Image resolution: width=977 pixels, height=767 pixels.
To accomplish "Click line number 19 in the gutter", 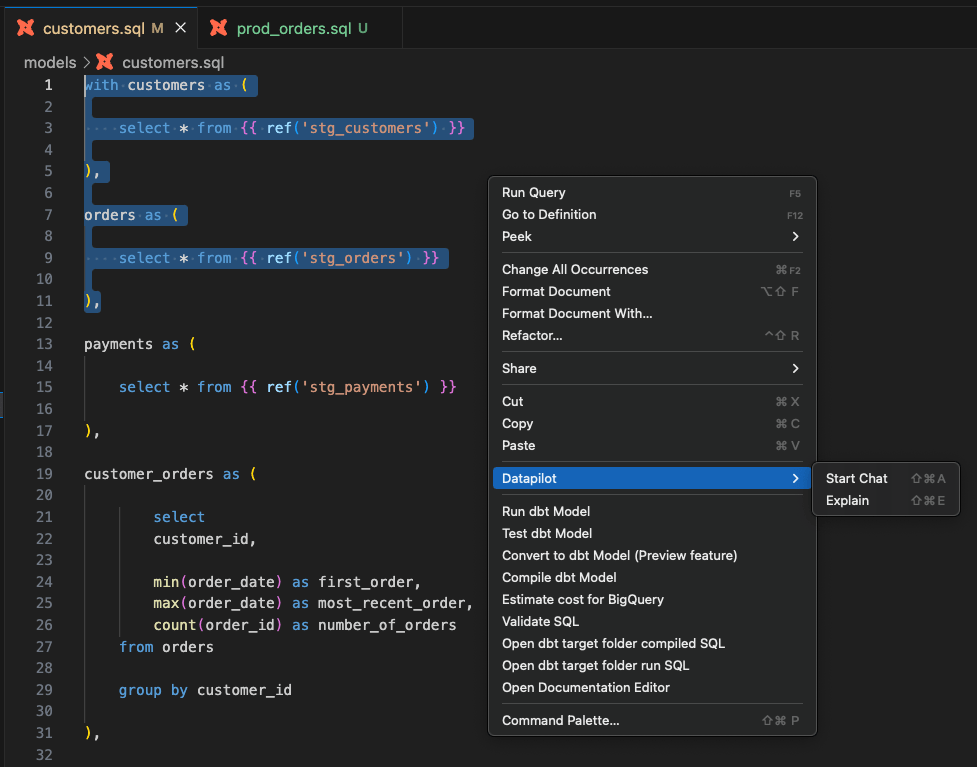I will 44,474.
